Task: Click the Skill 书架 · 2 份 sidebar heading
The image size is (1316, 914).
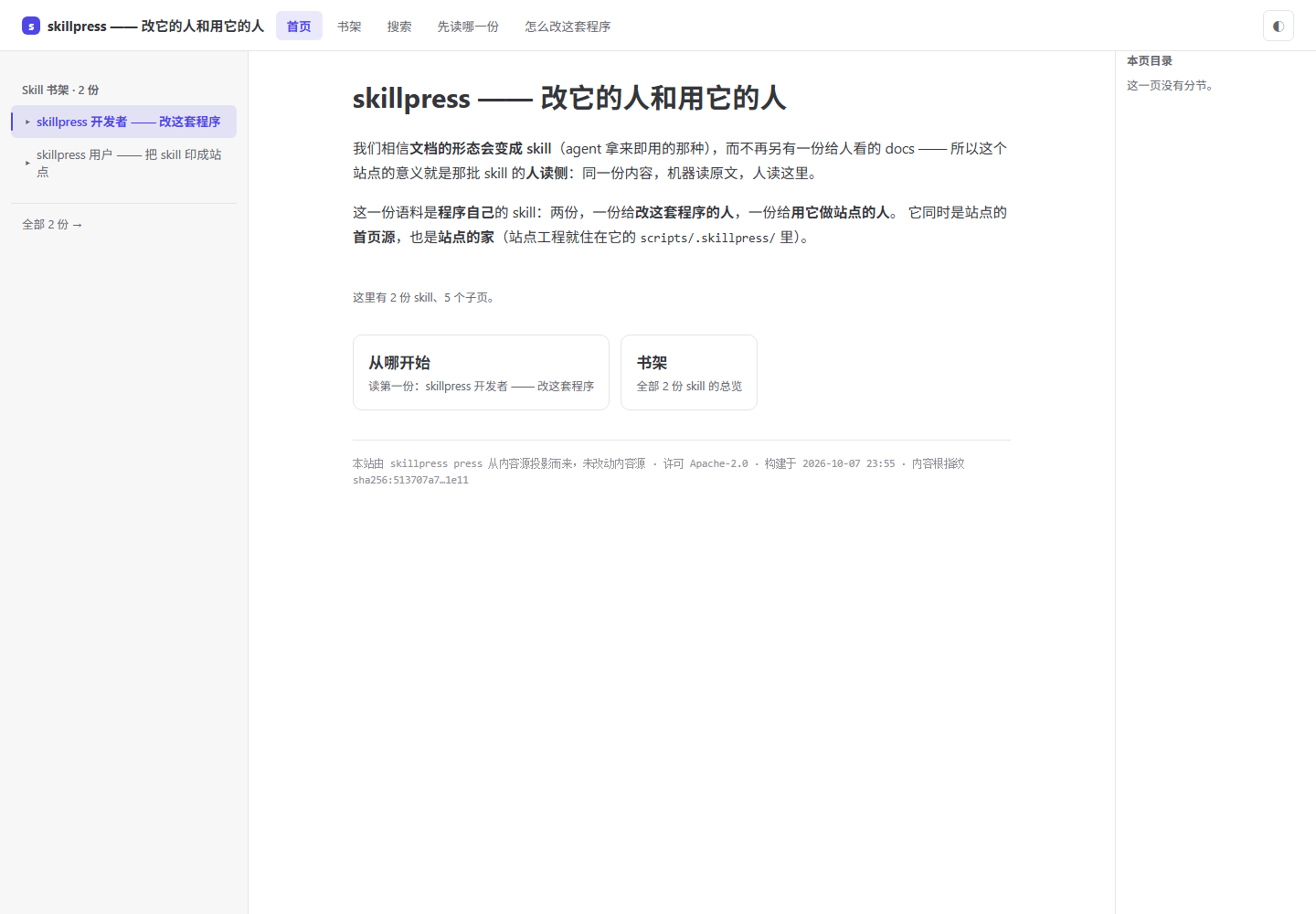Action: [x=60, y=90]
